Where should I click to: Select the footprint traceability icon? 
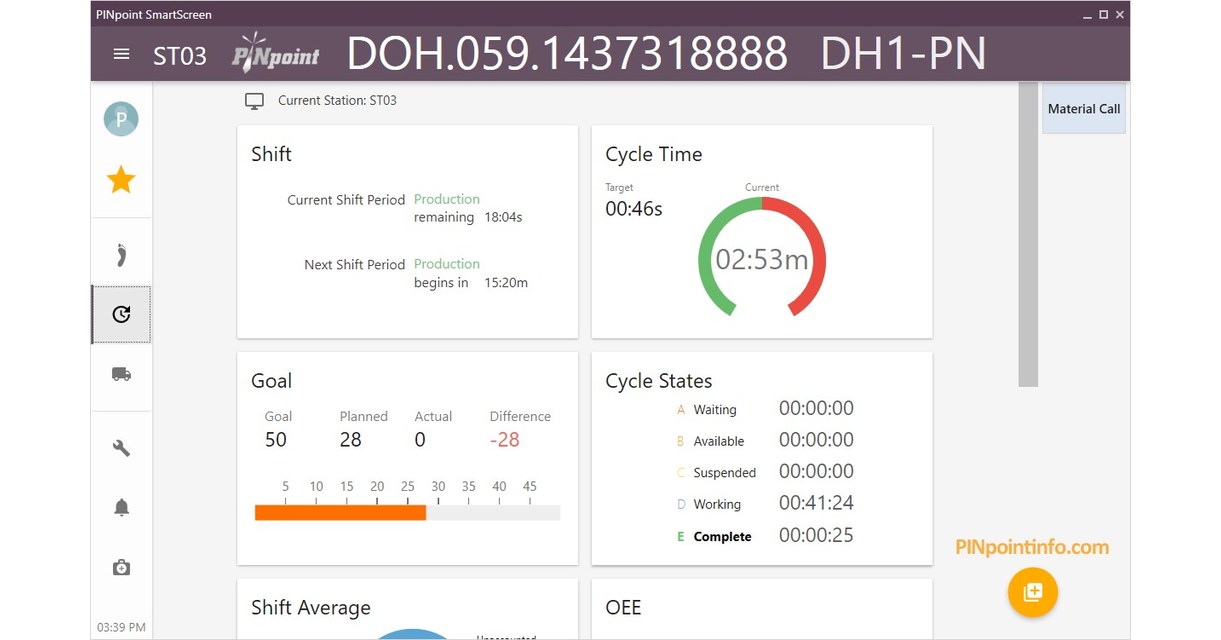(120, 253)
